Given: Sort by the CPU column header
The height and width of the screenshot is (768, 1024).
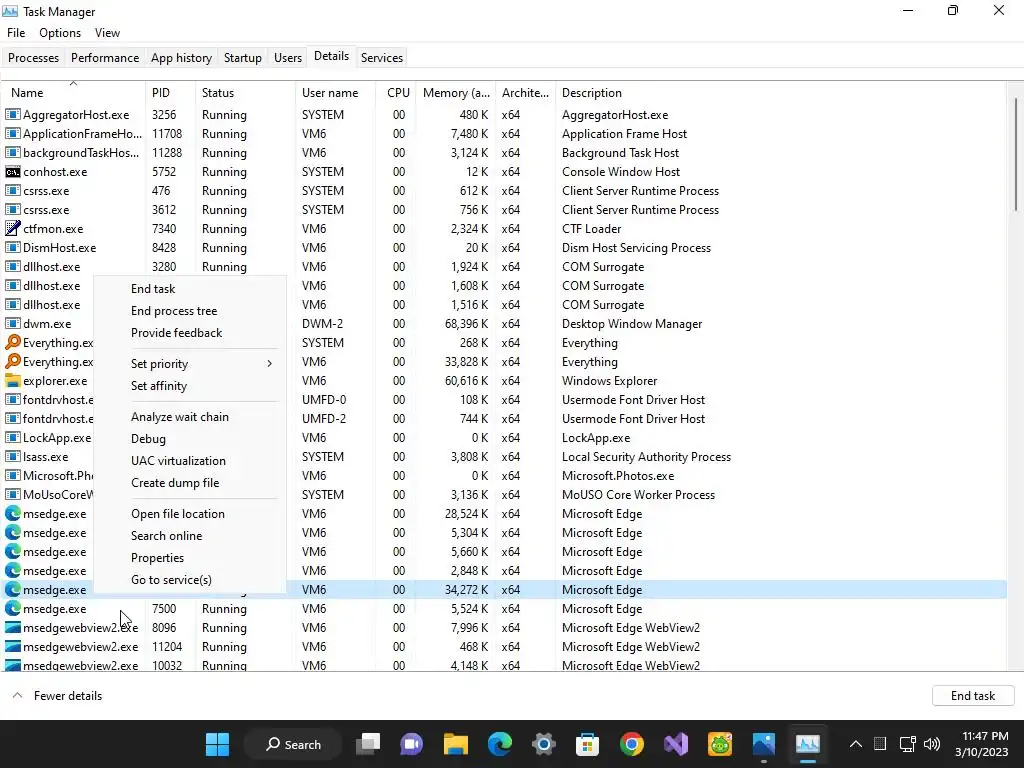Looking at the screenshot, I should coord(396,93).
